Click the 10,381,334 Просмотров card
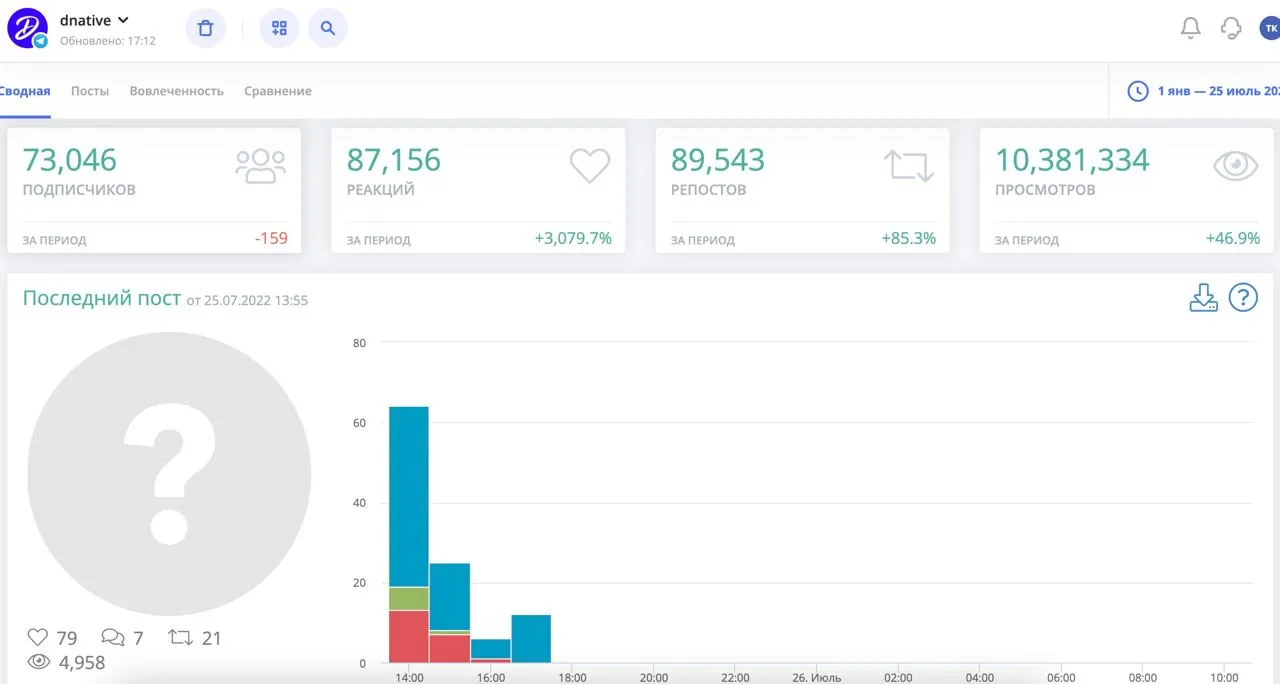This screenshot has height=684, width=1280. pyautogui.click(x=1126, y=190)
